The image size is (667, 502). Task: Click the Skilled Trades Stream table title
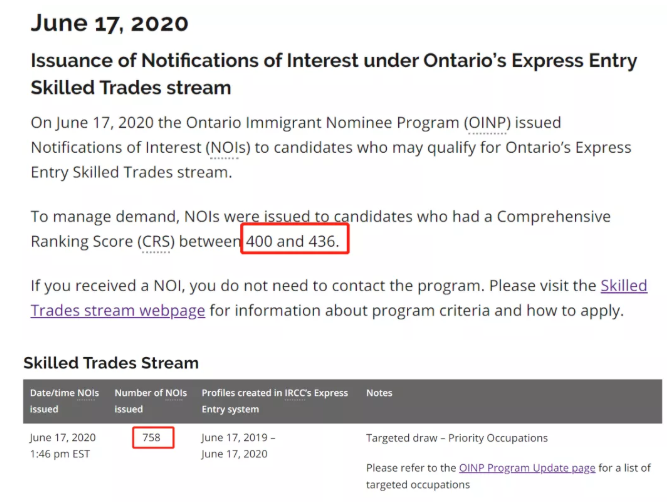tap(111, 363)
